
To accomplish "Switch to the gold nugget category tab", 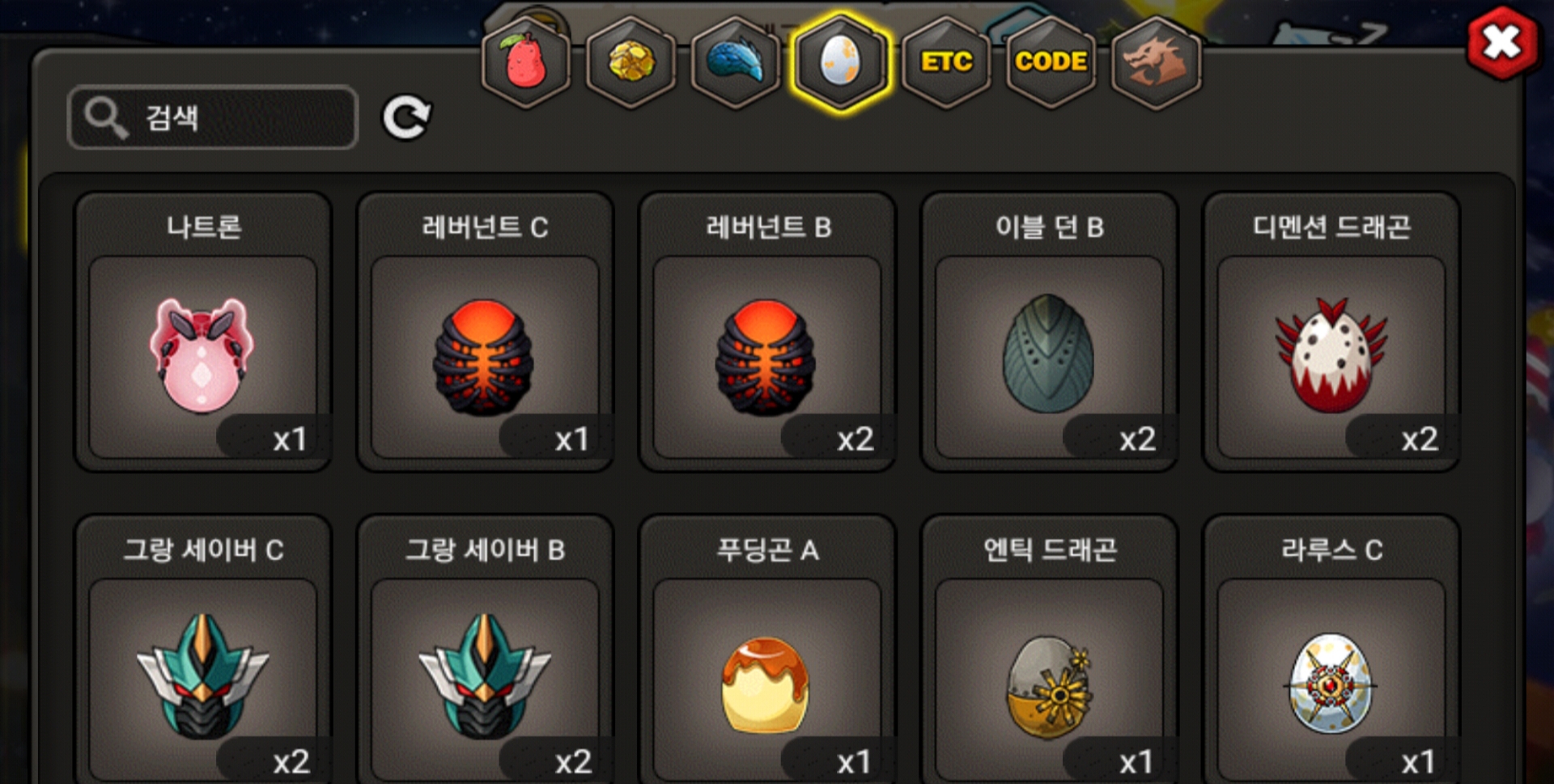I will coord(631,61).
